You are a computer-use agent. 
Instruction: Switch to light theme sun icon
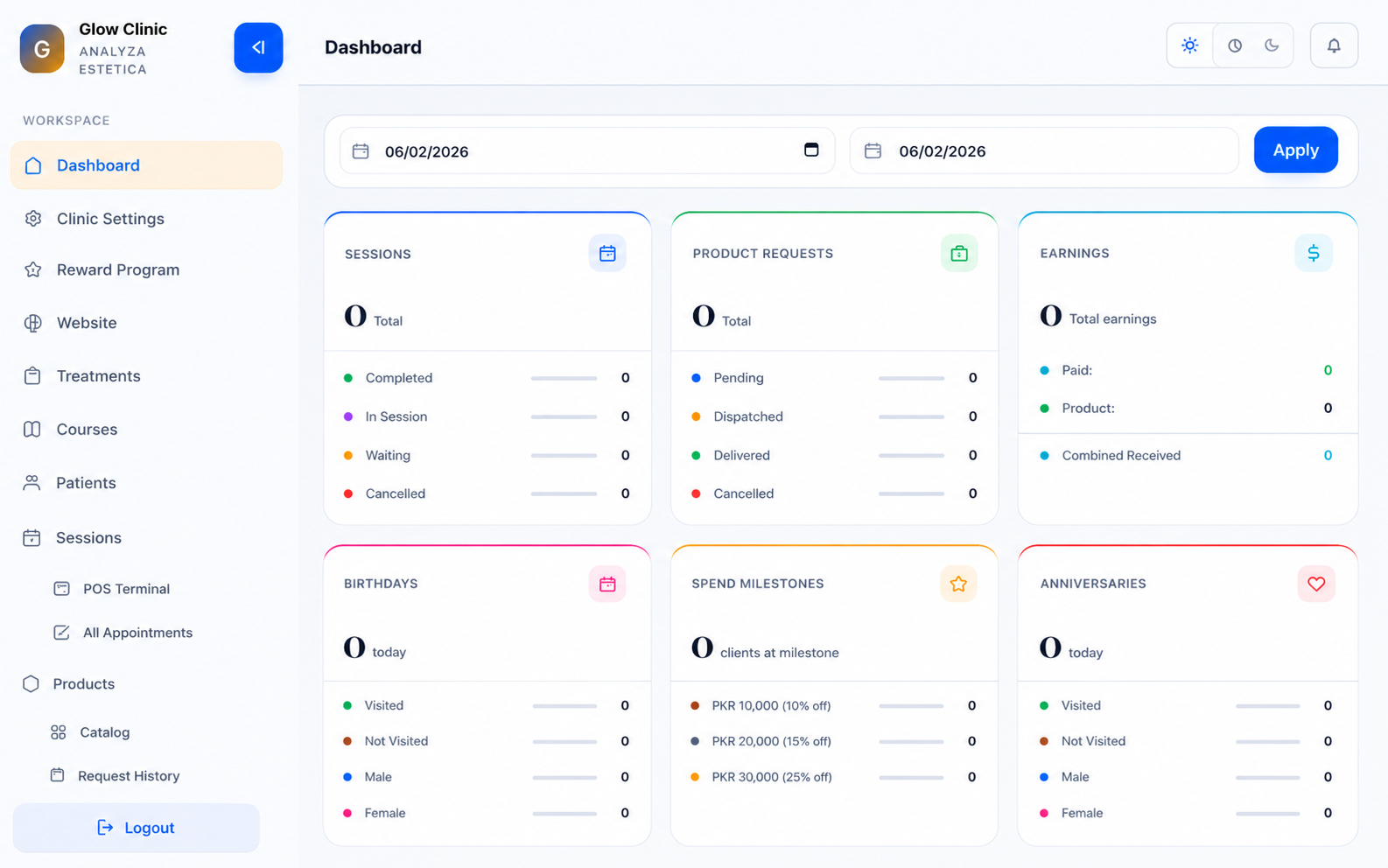[x=1189, y=45]
